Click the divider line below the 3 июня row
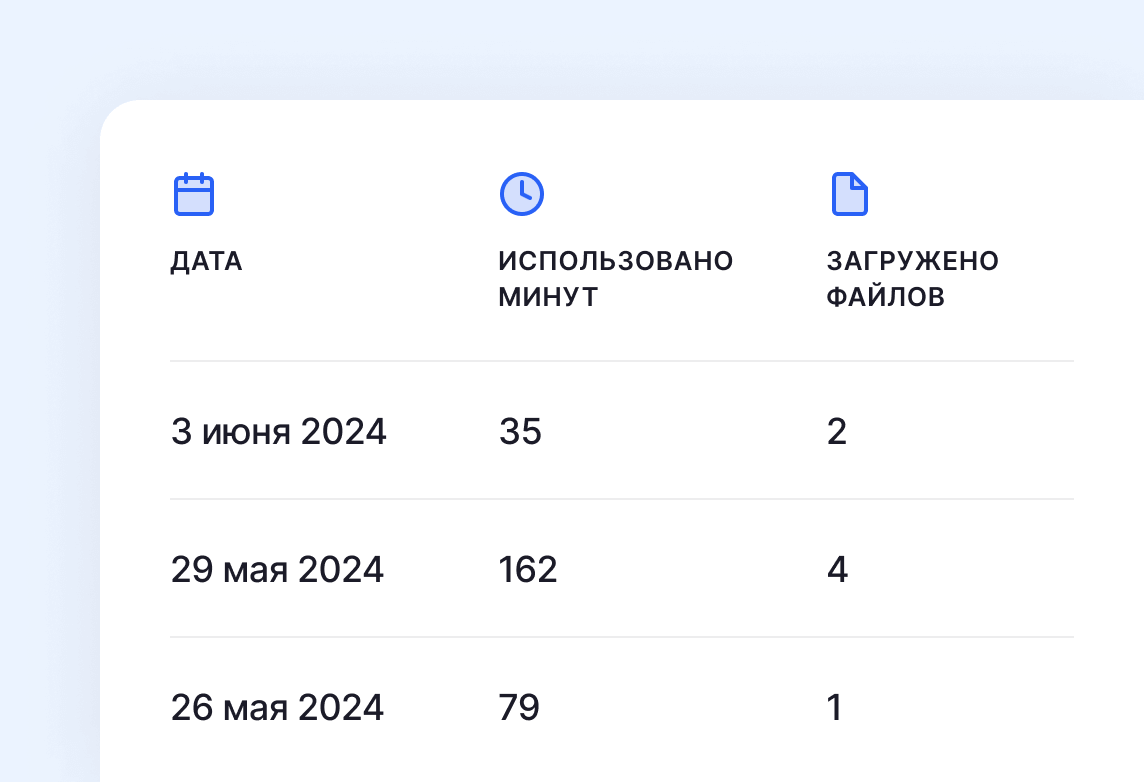This screenshot has width=1144, height=782. 621,499
